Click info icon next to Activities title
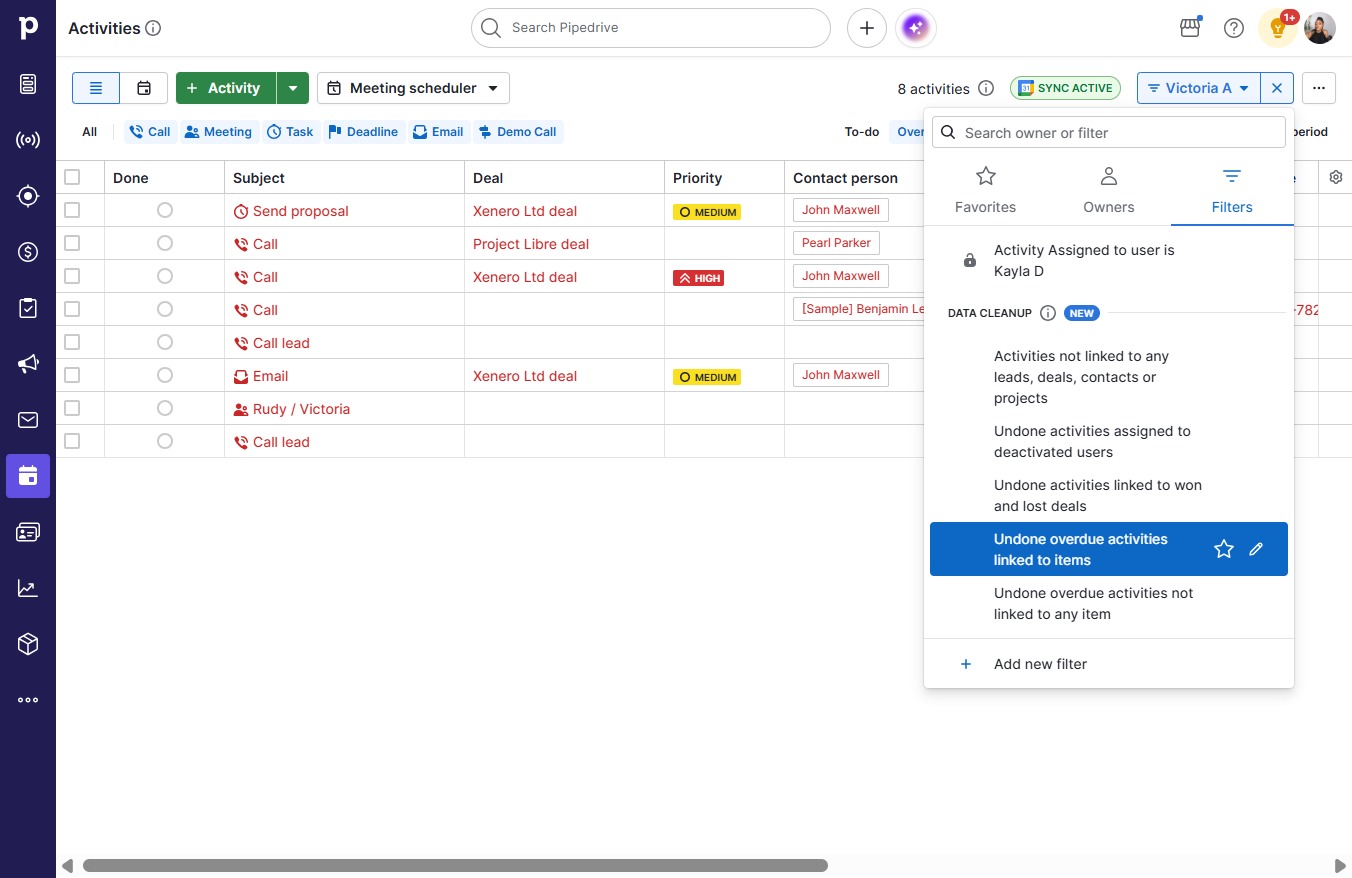Viewport: 1352px width, 878px height. pos(153,28)
